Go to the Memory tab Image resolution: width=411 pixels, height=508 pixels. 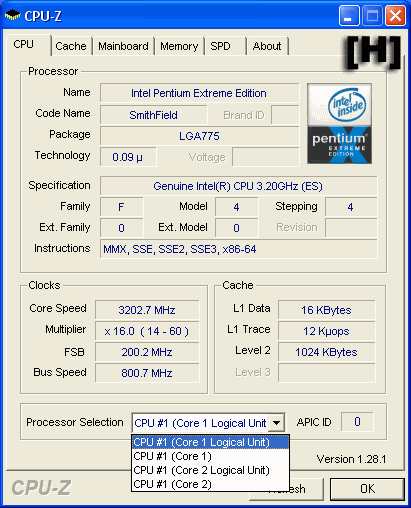(x=179, y=46)
